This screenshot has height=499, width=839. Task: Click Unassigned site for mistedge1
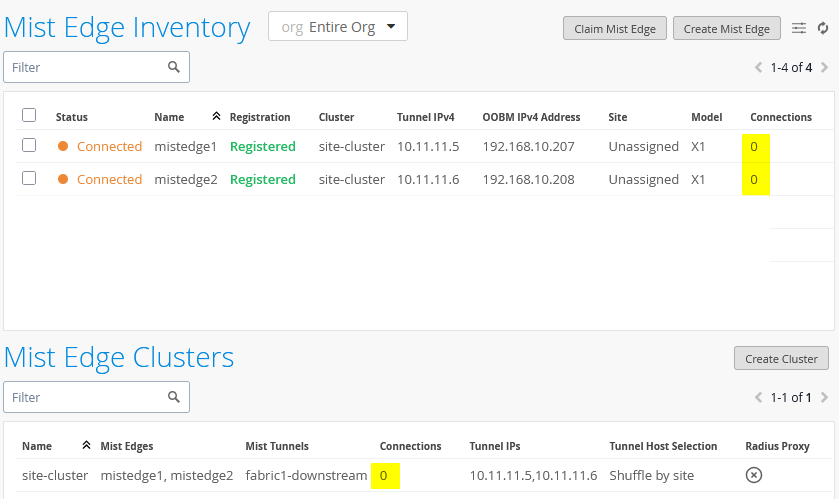644,147
